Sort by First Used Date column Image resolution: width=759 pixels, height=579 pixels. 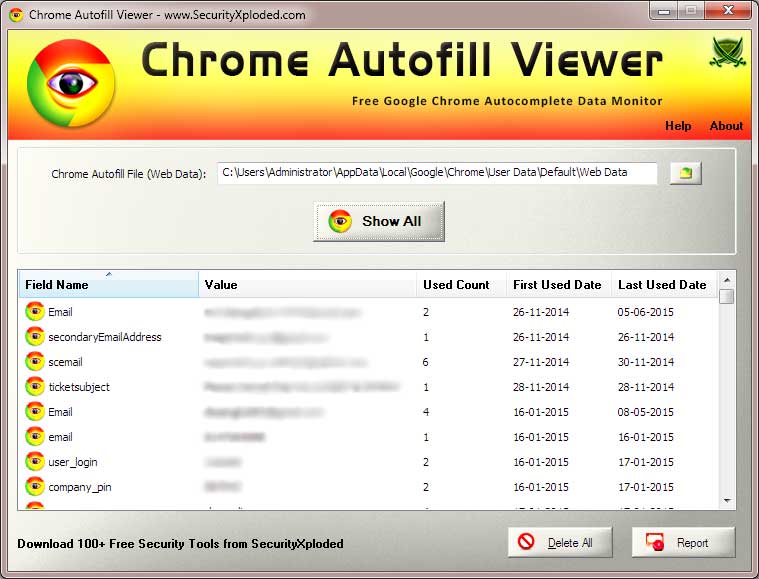557,285
